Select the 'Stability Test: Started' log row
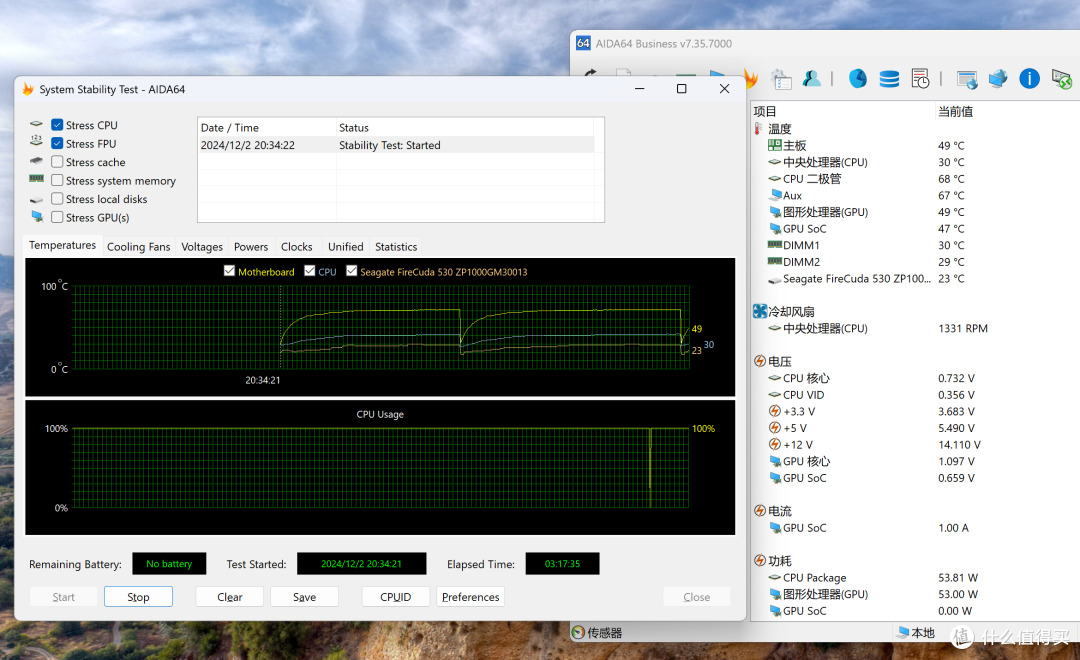 396,145
